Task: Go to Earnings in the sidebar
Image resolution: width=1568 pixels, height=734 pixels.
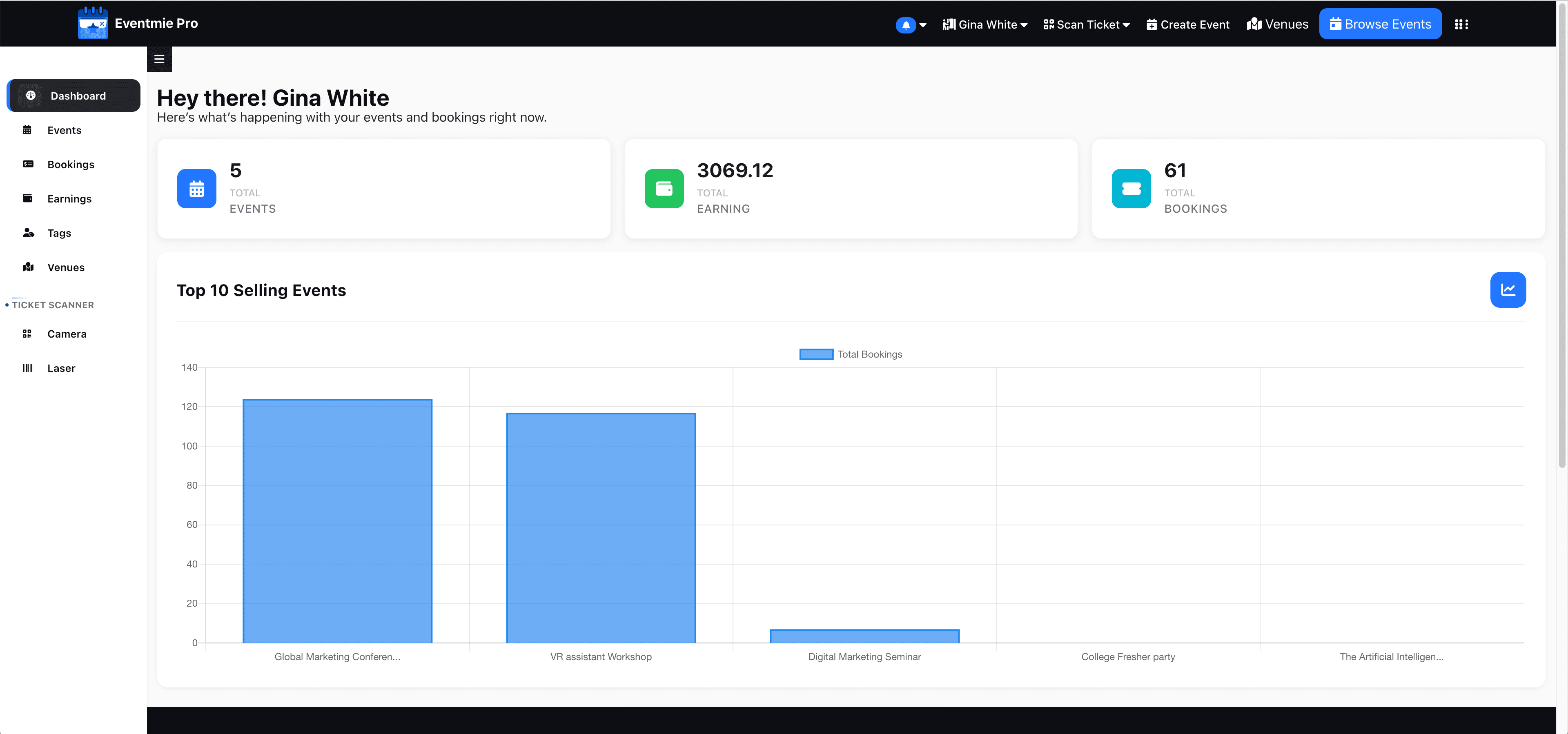Action: pyautogui.click(x=69, y=198)
